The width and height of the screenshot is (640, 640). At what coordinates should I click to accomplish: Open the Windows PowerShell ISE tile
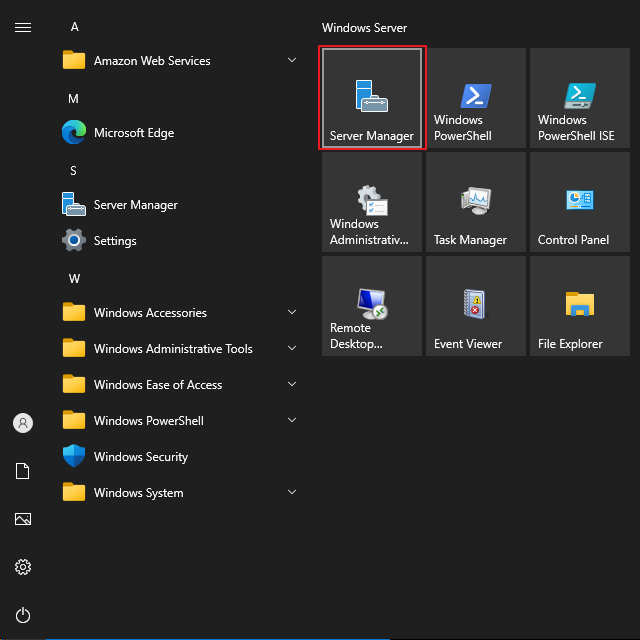(580, 98)
